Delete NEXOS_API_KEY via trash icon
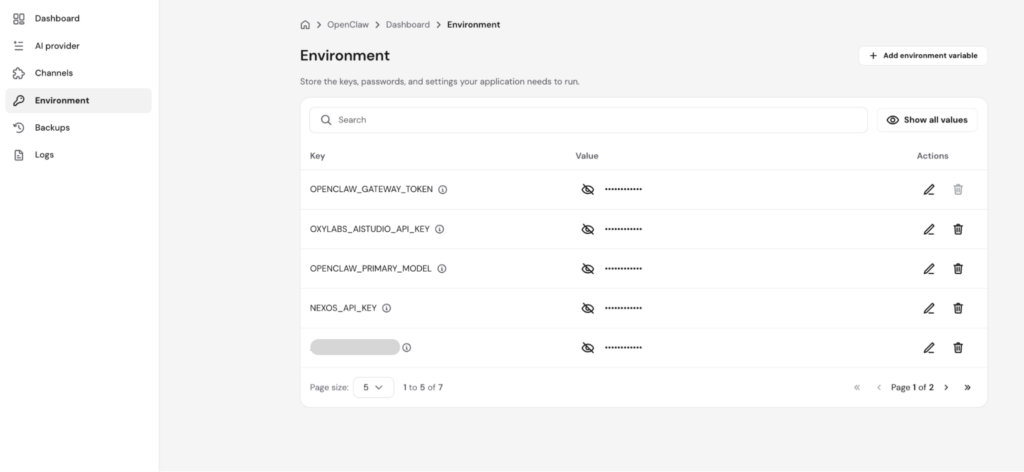The height and width of the screenshot is (472, 1024). 958,308
